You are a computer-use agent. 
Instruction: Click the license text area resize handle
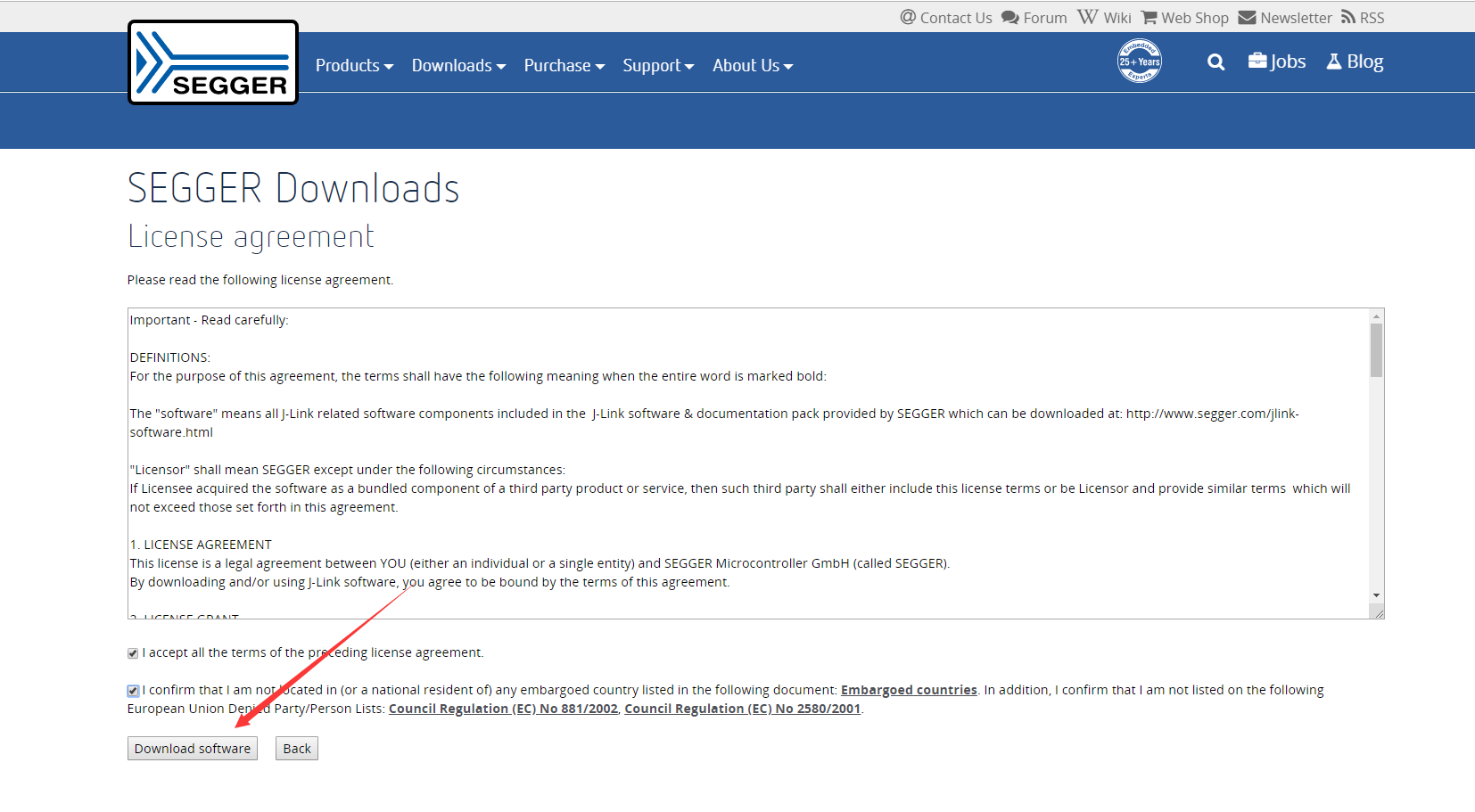pos(1378,612)
